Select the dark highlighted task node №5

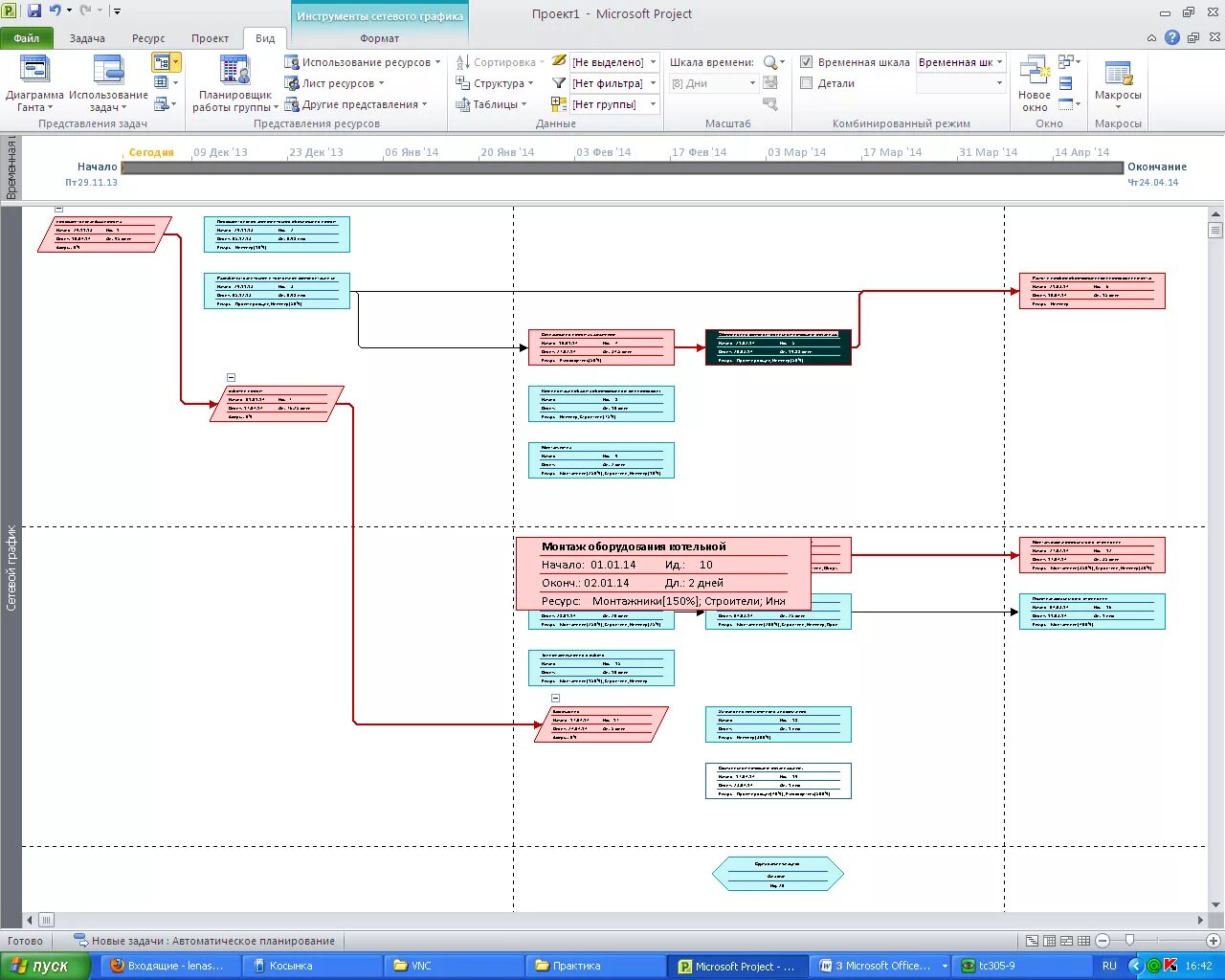[x=778, y=347]
